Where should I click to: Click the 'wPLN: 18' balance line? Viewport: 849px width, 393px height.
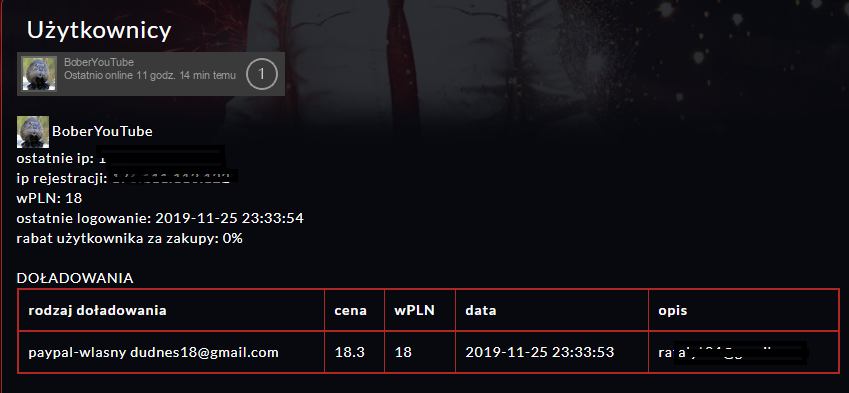pos(49,199)
